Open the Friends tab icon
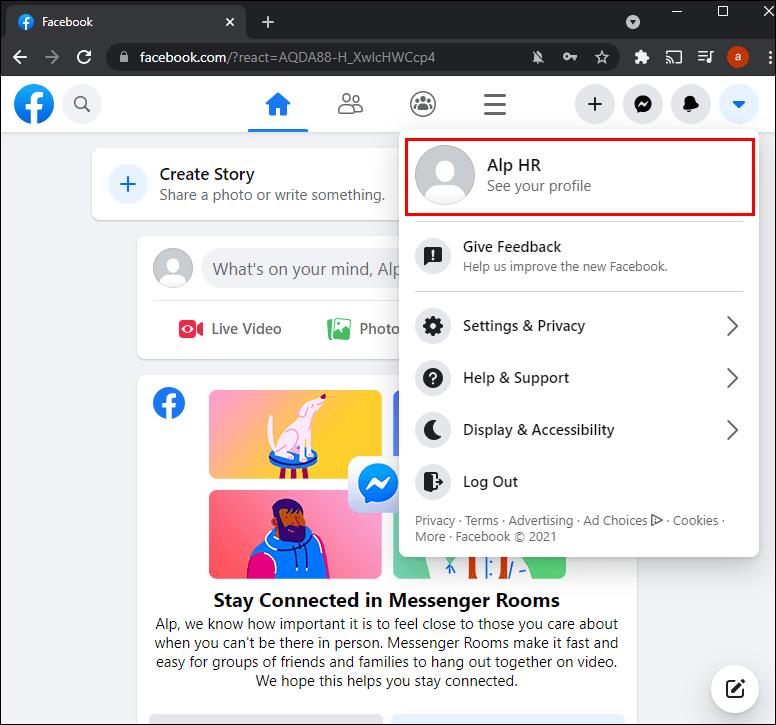This screenshot has height=725, width=776. tap(350, 104)
